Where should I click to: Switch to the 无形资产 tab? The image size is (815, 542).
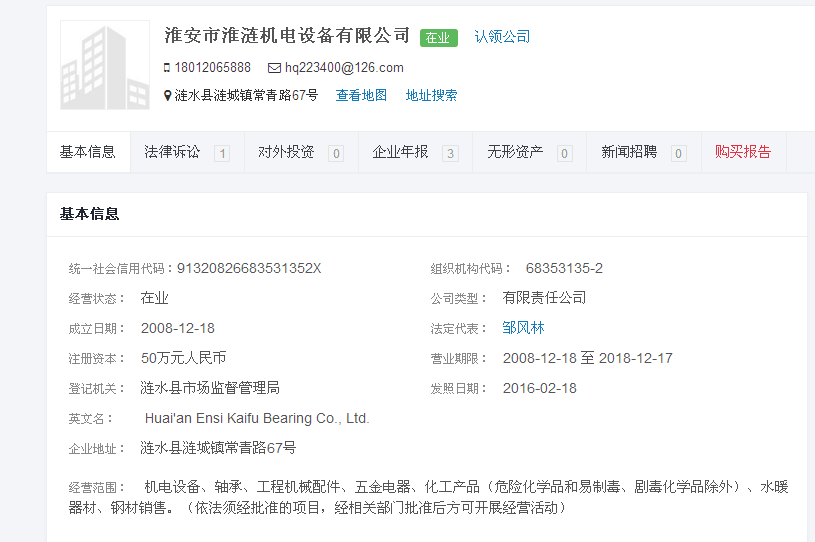[x=515, y=152]
